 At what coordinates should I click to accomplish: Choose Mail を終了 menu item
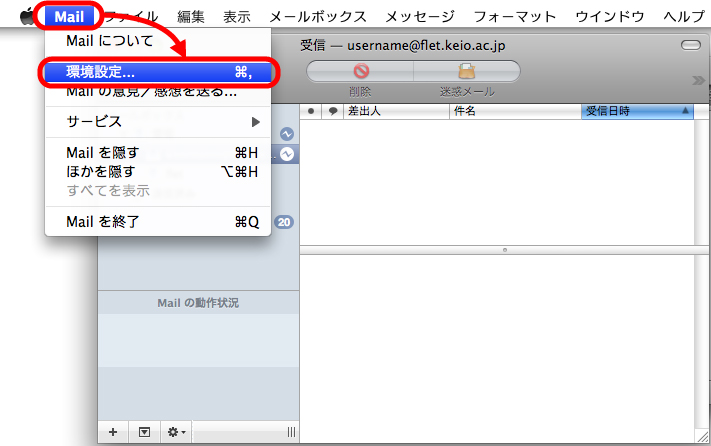click(158, 222)
